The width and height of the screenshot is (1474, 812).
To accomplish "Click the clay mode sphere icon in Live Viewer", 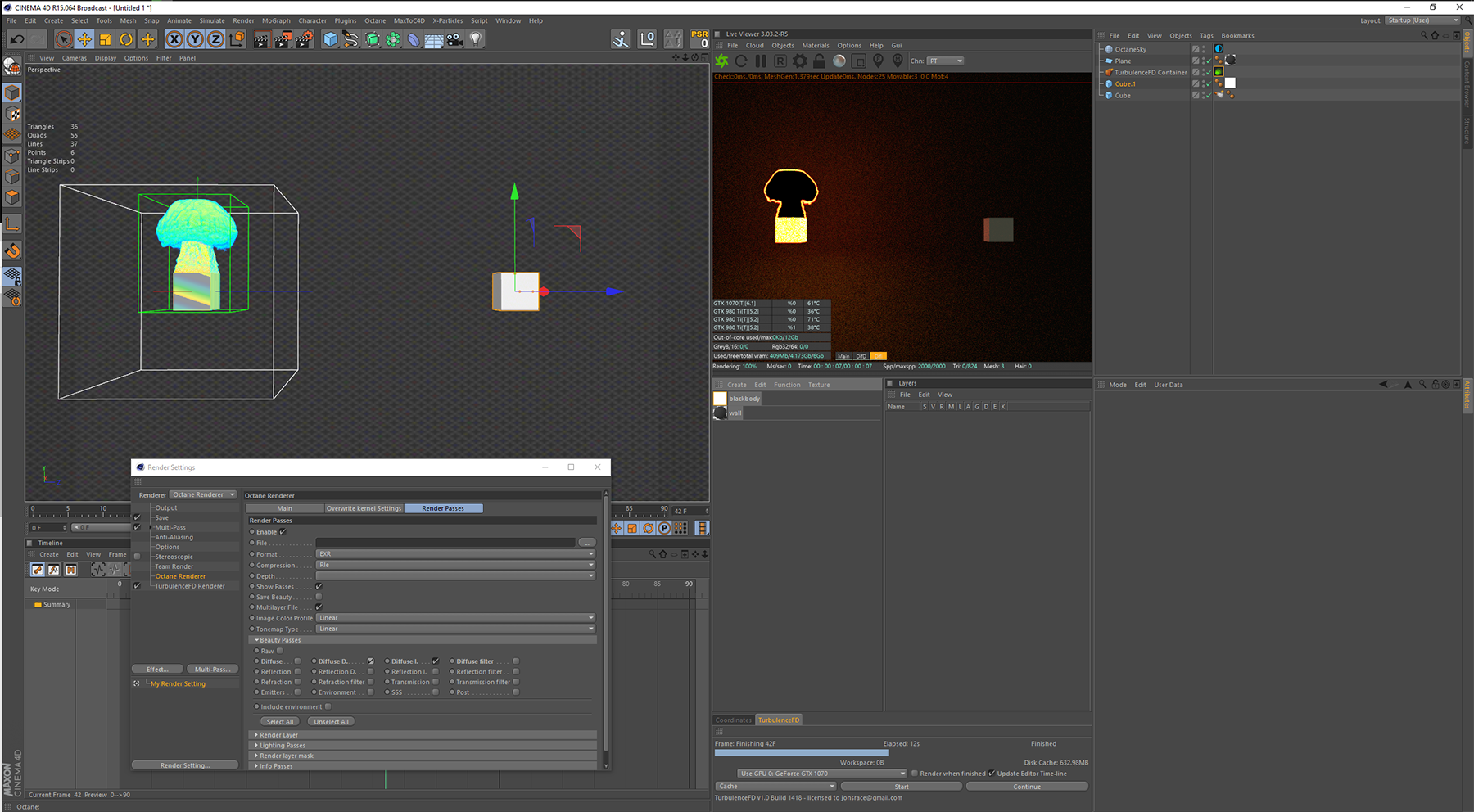I will click(x=839, y=61).
